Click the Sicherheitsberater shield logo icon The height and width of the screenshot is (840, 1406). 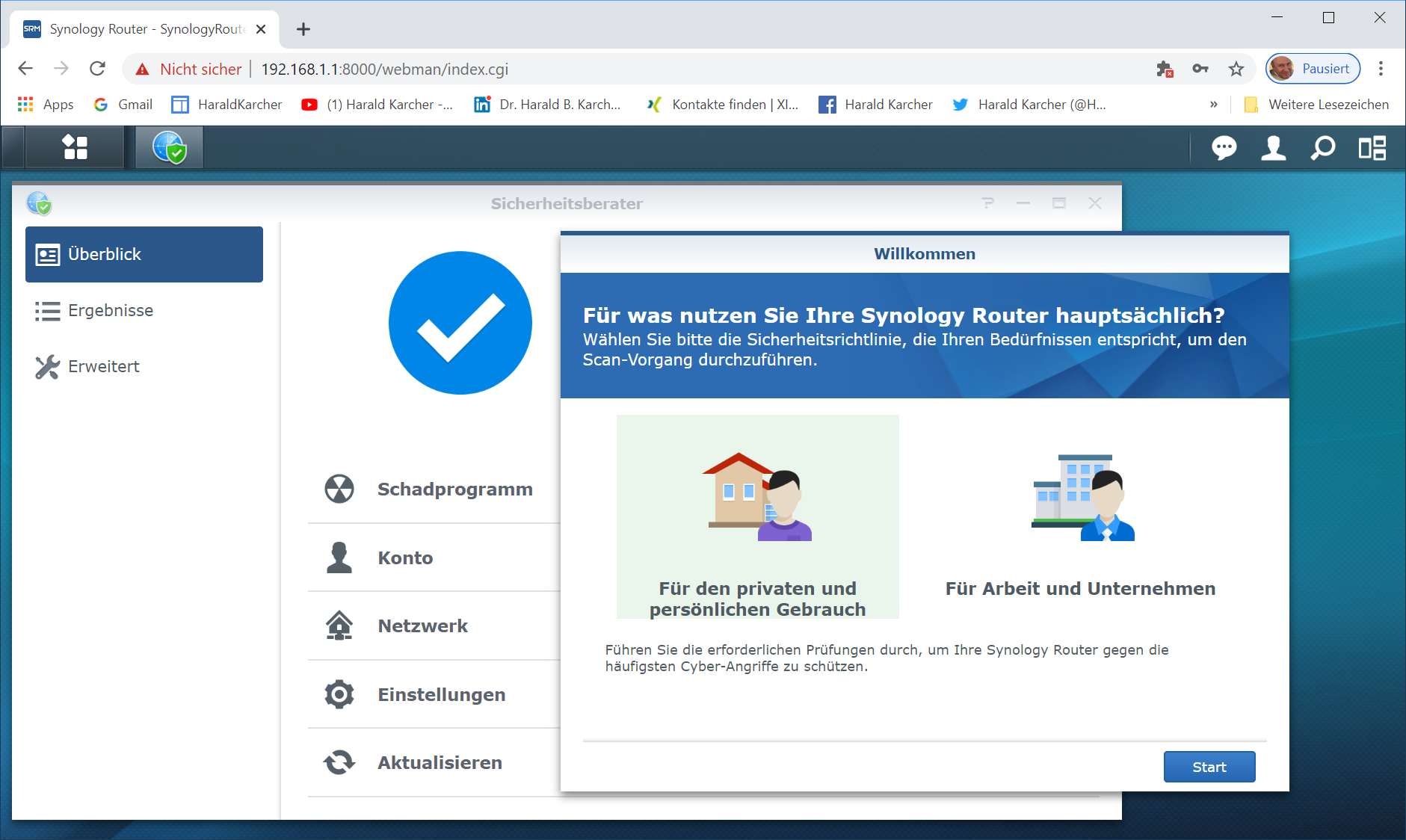coord(39,203)
